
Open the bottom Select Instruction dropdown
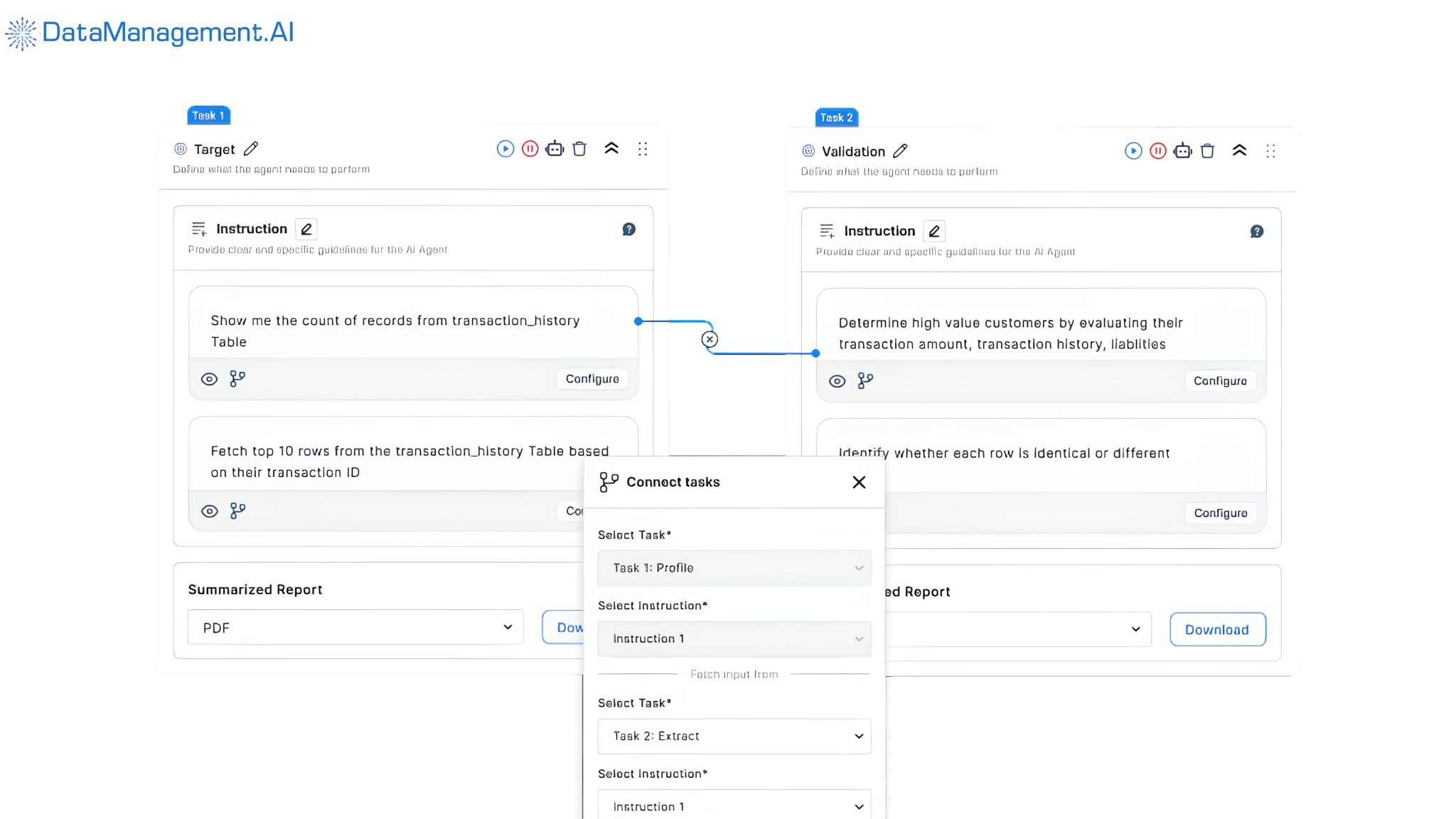(x=734, y=805)
